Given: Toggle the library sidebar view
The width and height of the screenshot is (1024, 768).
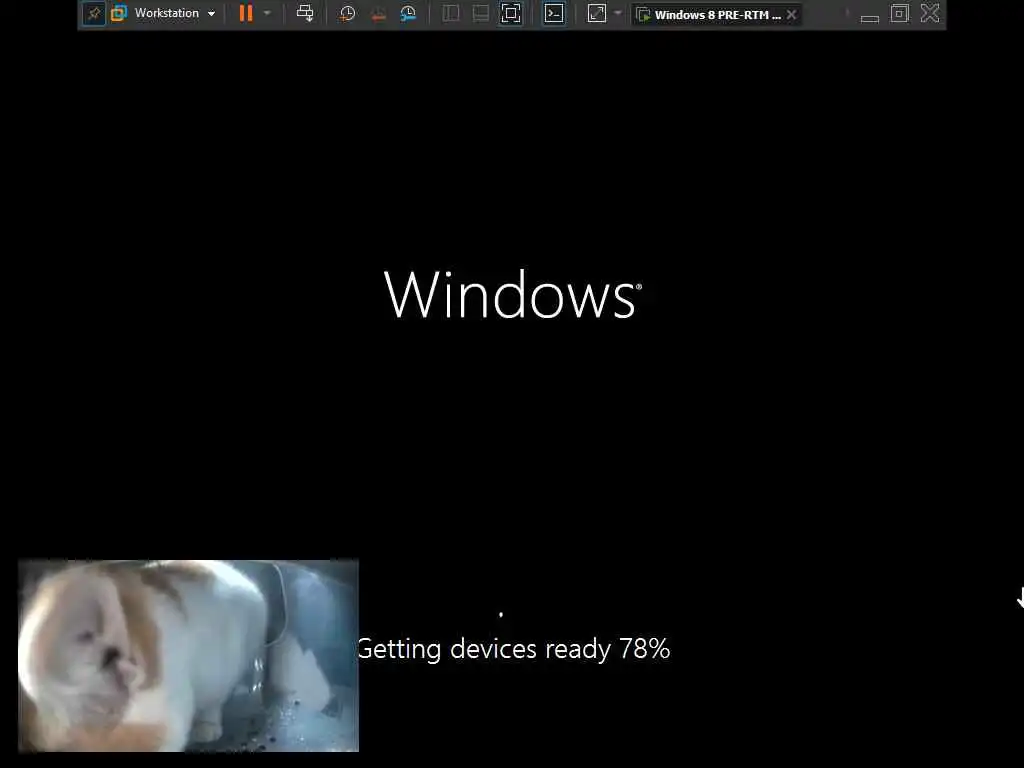Looking at the screenshot, I should [451, 14].
